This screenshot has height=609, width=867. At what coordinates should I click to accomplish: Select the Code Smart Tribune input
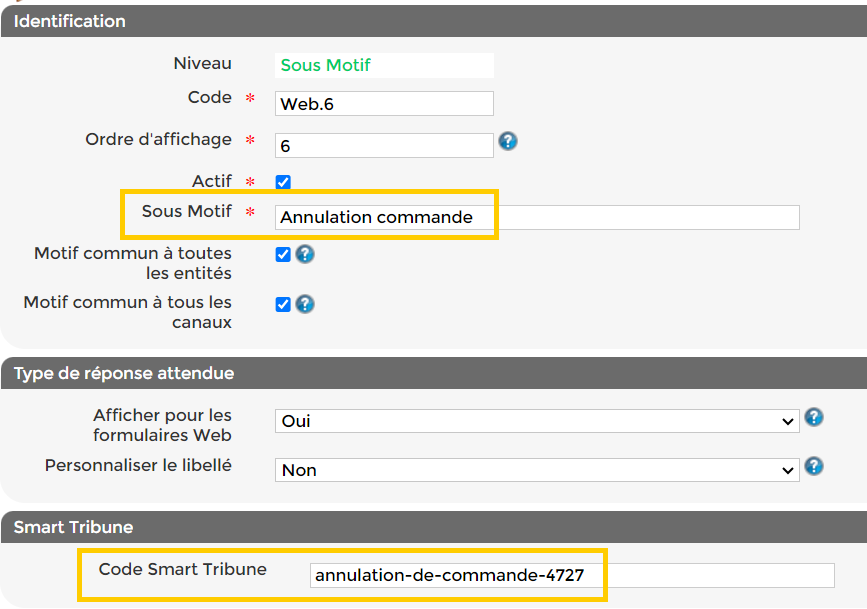click(x=571, y=575)
